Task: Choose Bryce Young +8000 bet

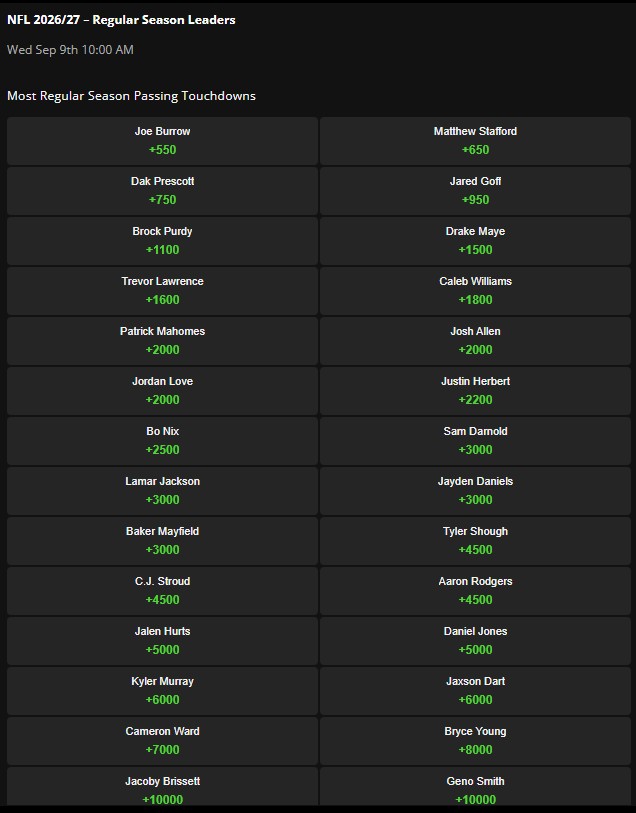Action: tap(475, 741)
